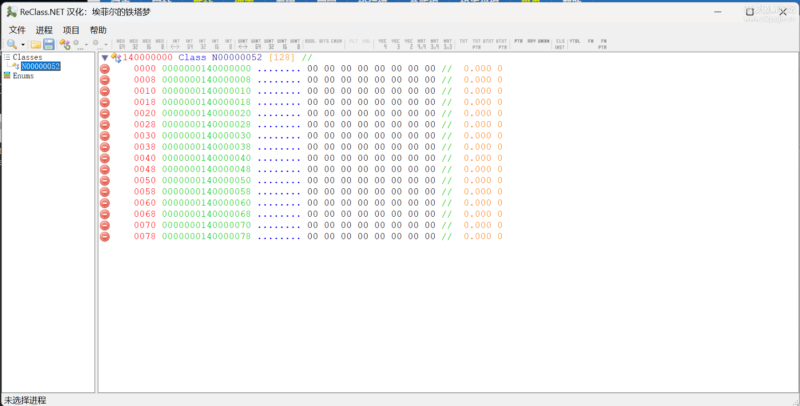Image resolution: width=800 pixels, height=406 pixels.
Task: Click the red icon on row 0000
Action: 105,69
